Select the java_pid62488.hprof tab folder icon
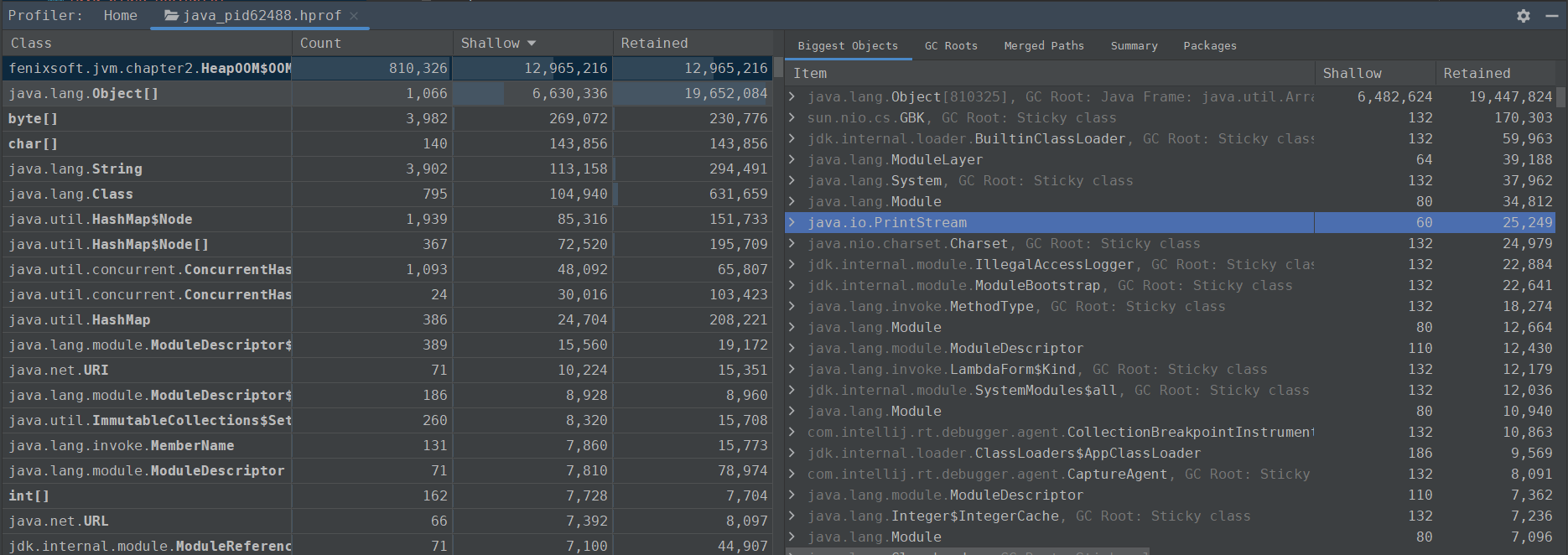 coord(171,16)
